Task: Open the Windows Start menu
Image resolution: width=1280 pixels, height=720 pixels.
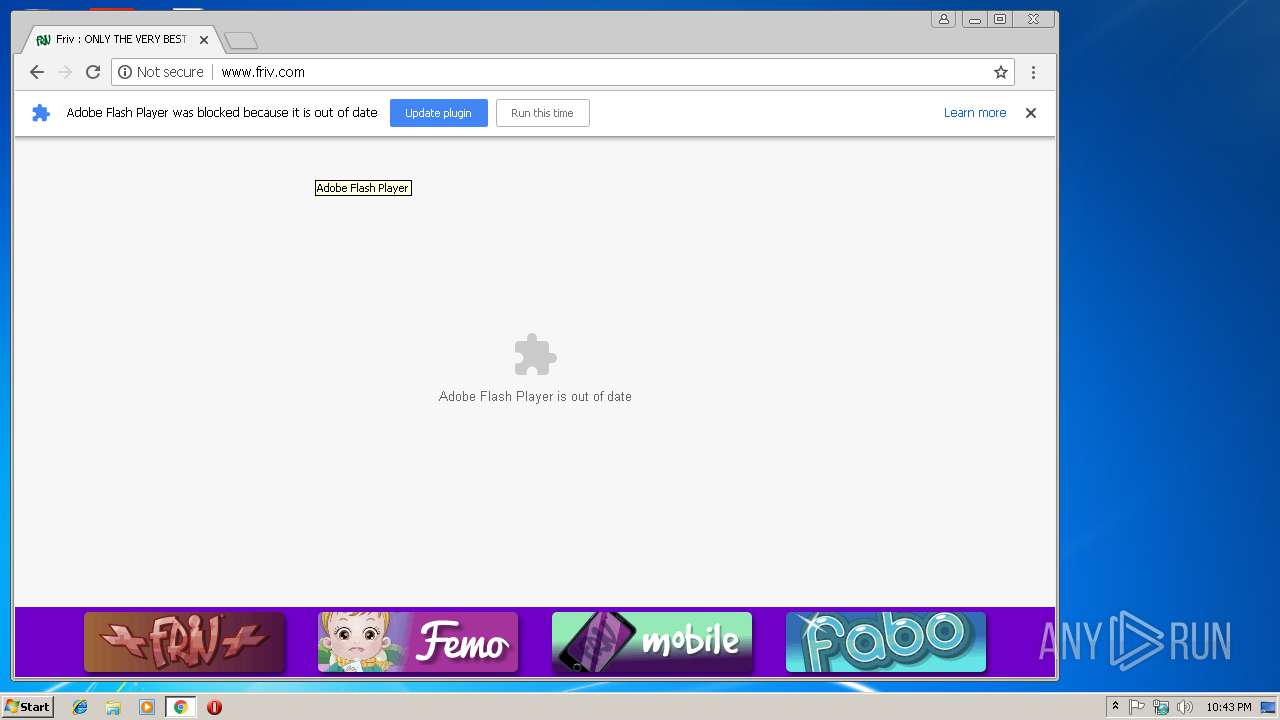Action: point(27,707)
